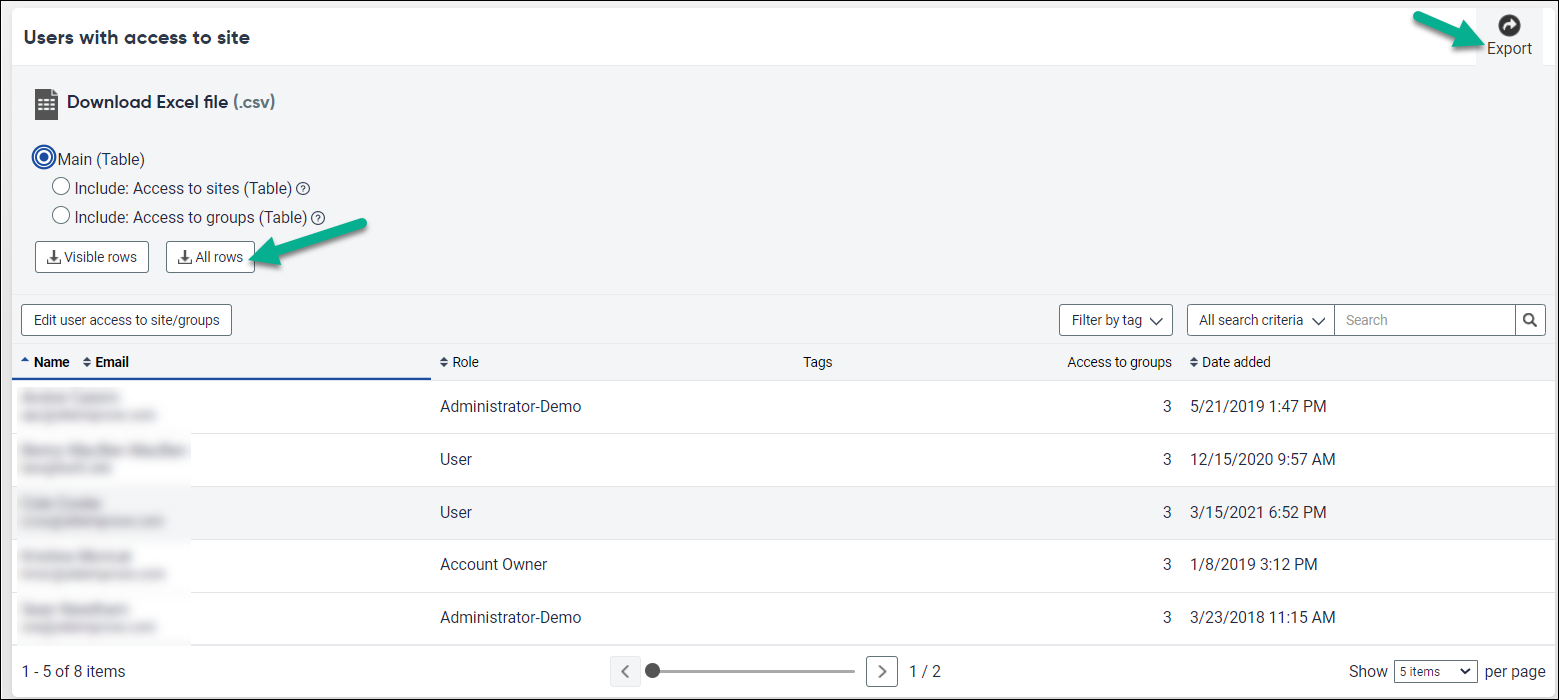The height and width of the screenshot is (700, 1559).
Task: Select Include: Access to groups option
Action: point(61,215)
